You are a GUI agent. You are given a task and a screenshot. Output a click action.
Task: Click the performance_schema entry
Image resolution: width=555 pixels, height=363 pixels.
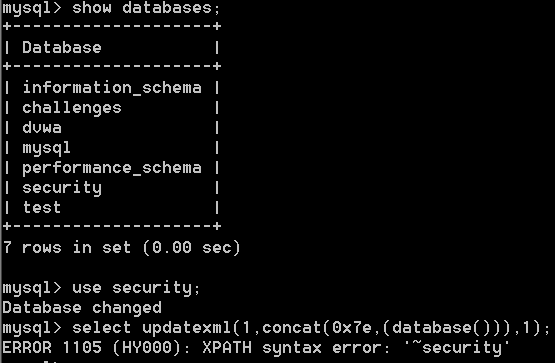click(112, 167)
